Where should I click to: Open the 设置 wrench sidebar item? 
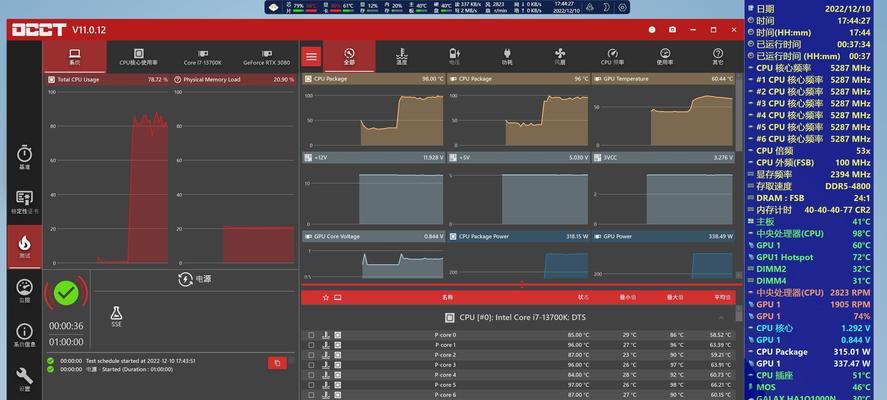[24, 379]
